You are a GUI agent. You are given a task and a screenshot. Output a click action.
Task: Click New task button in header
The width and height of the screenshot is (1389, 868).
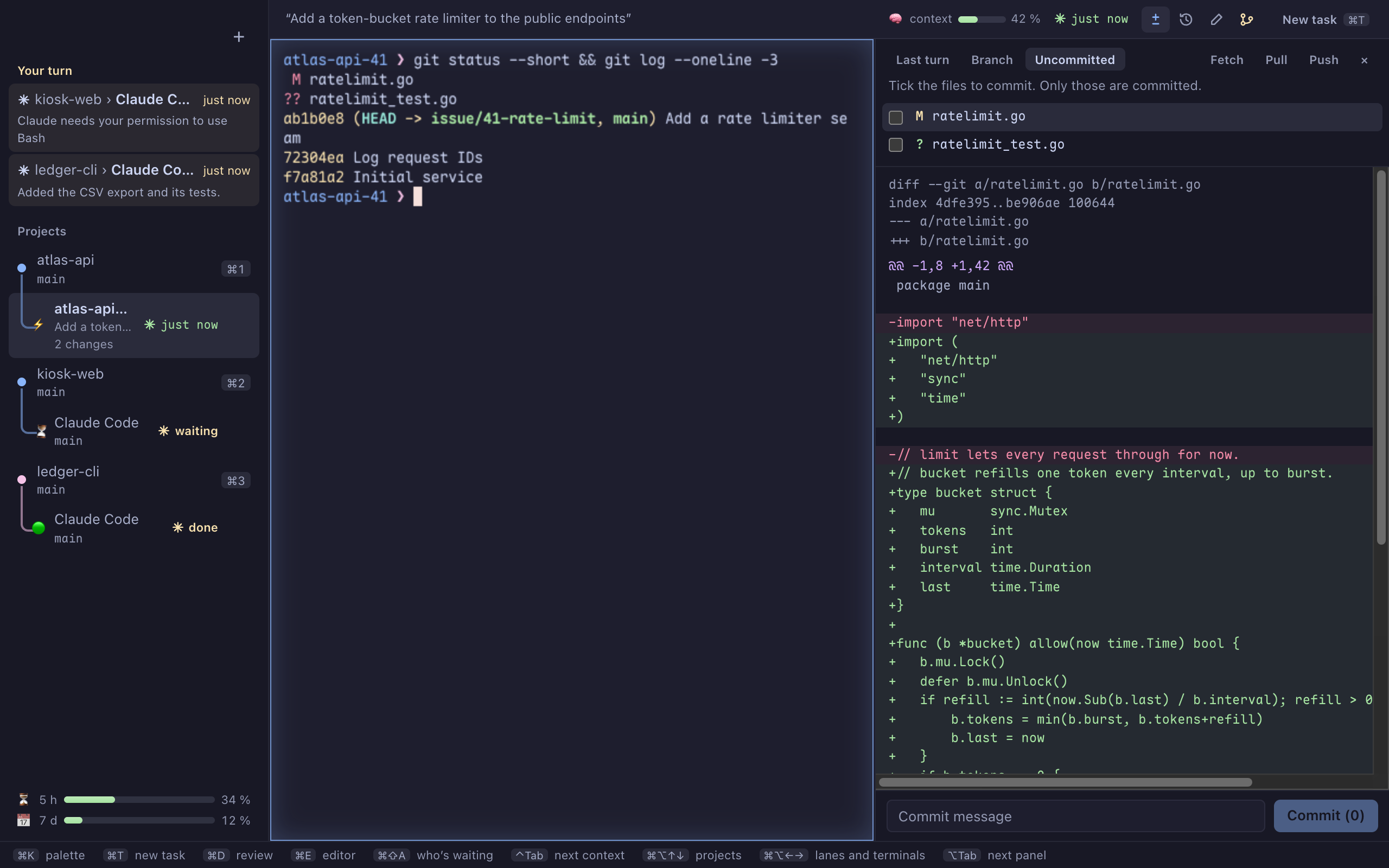tap(1326, 20)
